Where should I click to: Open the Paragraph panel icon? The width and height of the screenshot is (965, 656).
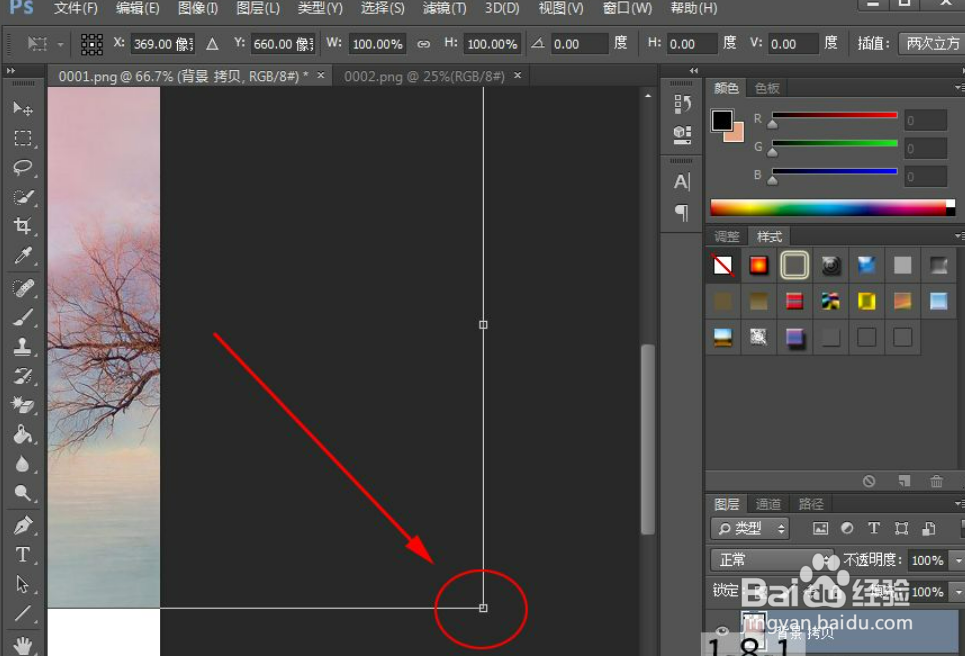click(682, 212)
